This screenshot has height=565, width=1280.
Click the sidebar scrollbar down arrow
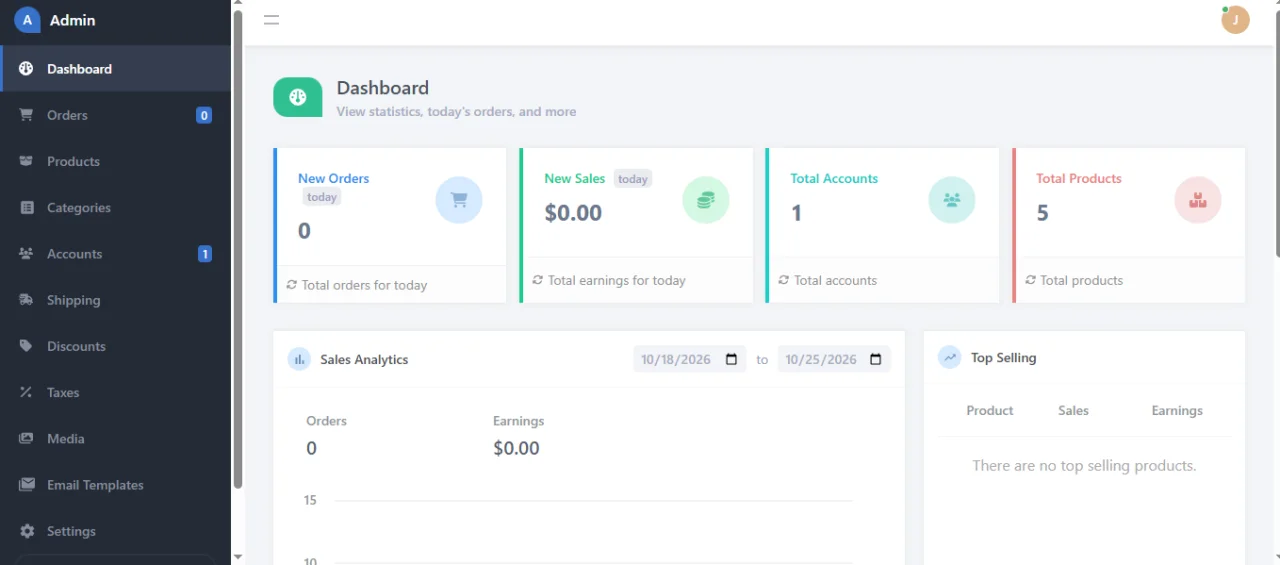point(238,557)
